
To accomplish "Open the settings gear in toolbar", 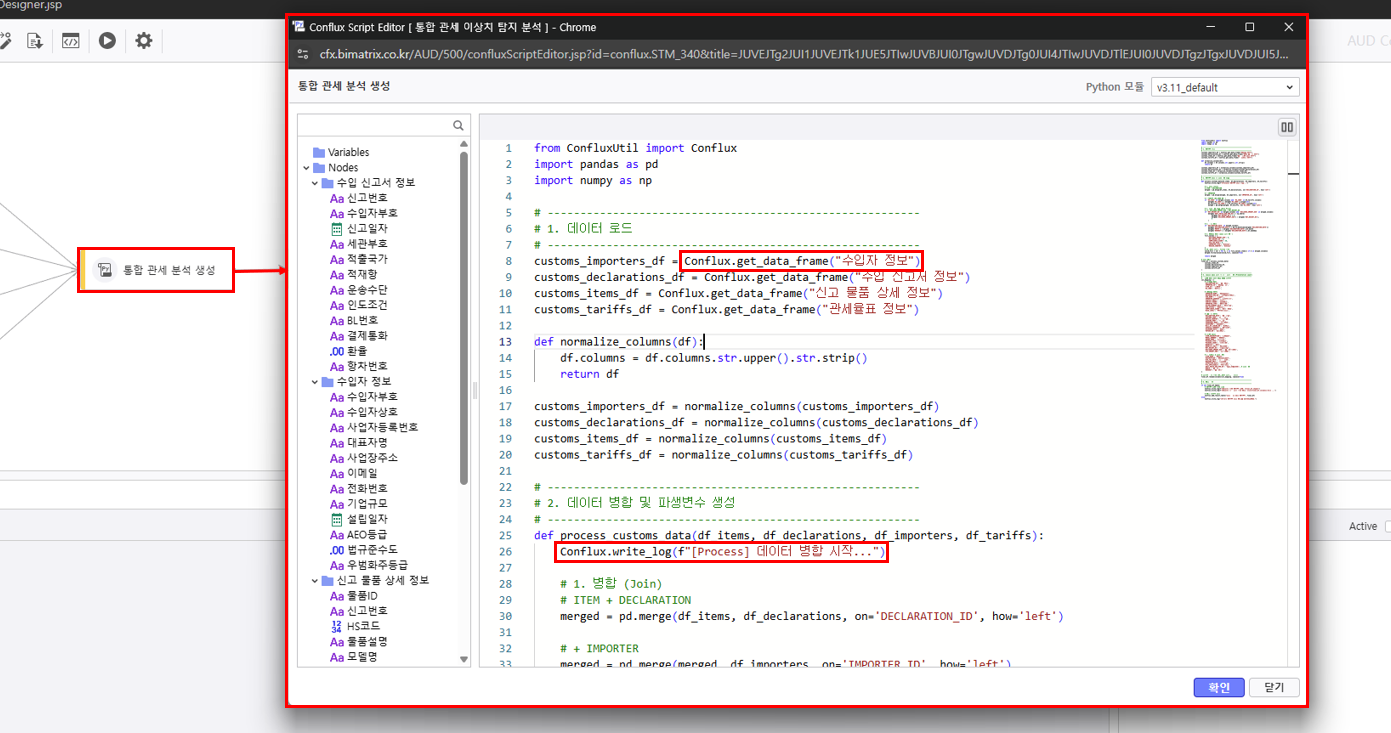I will (x=144, y=41).
